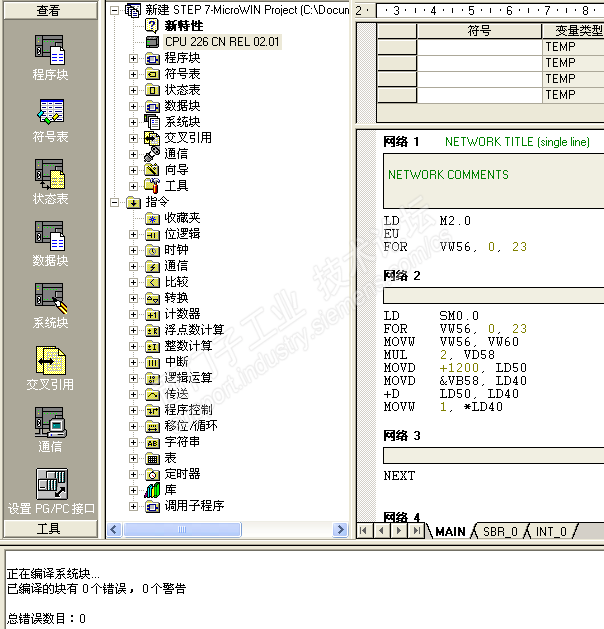Go to next tab with arrow button

point(399,531)
